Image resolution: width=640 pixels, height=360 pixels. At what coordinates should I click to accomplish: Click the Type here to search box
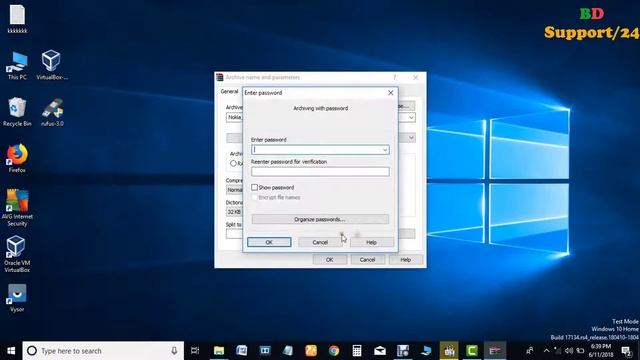tap(103, 351)
